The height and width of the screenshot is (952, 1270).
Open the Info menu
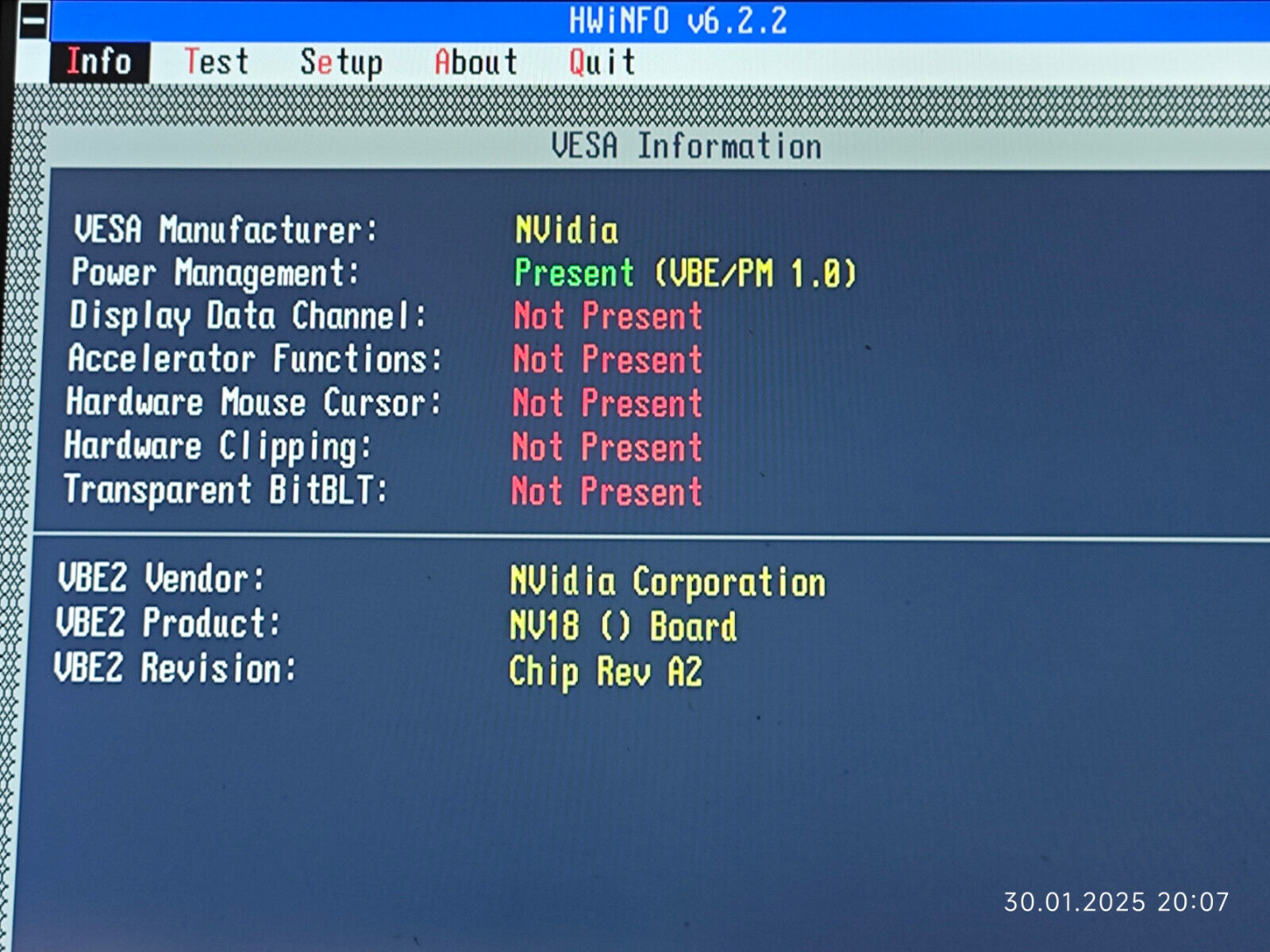point(99,62)
